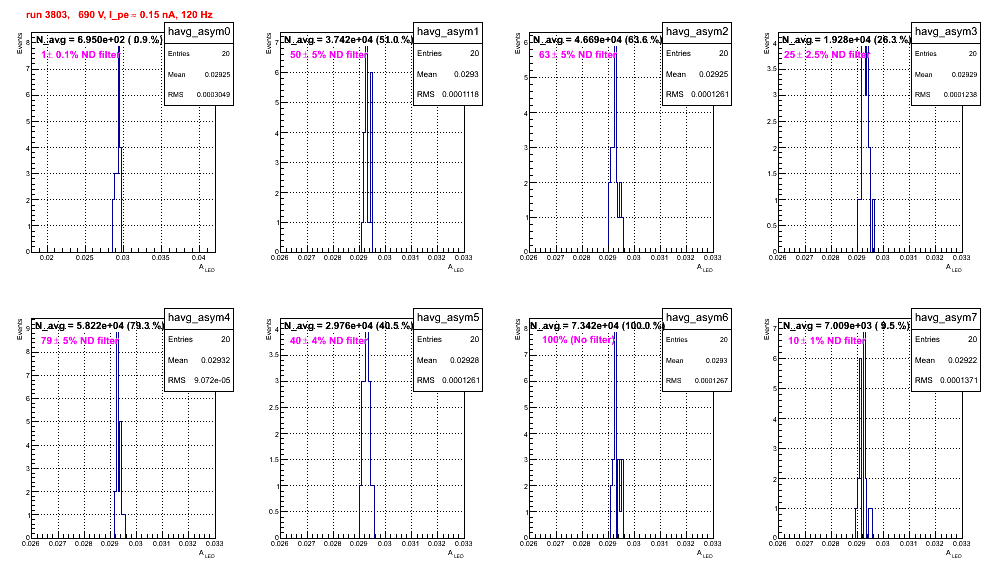This screenshot has width=996, height=572.
Task: Click the A_LED x-axis label under havg_asym0
Action: [x=207, y=269]
